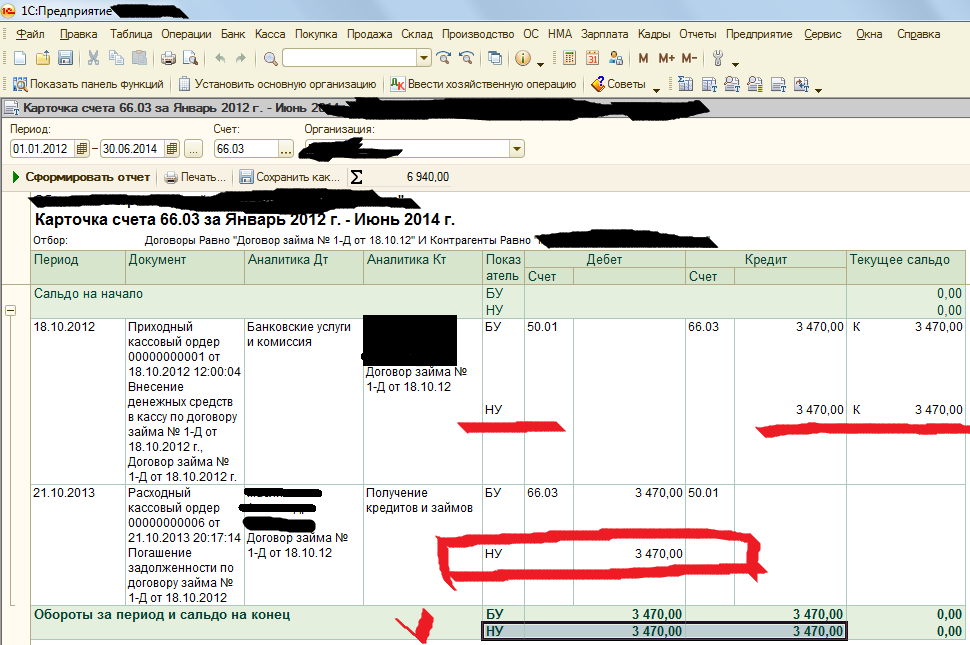
Task: Open the Банк menu
Action: click(233, 34)
